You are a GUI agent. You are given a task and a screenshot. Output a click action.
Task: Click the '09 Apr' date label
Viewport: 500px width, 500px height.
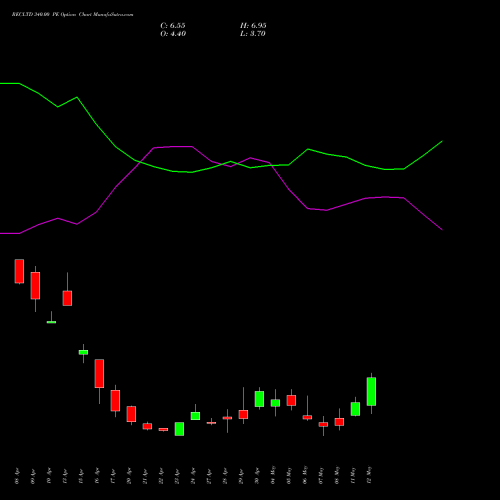pyautogui.click(x=33, y=476)
